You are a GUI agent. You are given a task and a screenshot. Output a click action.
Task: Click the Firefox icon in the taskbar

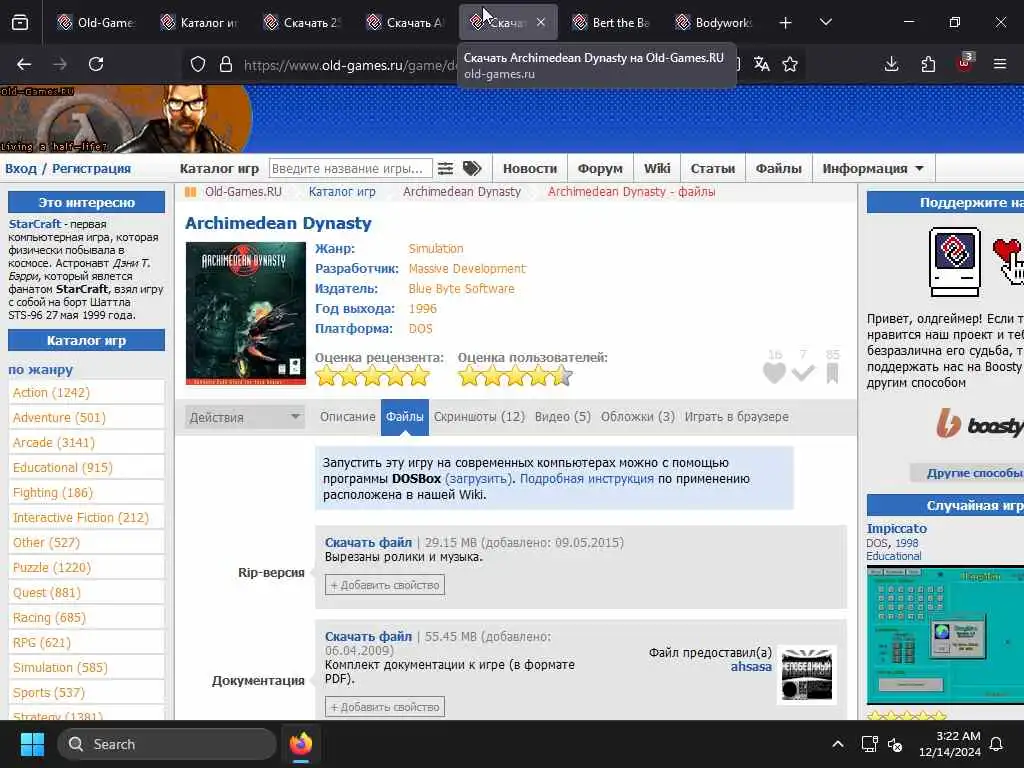pos(300,744)
